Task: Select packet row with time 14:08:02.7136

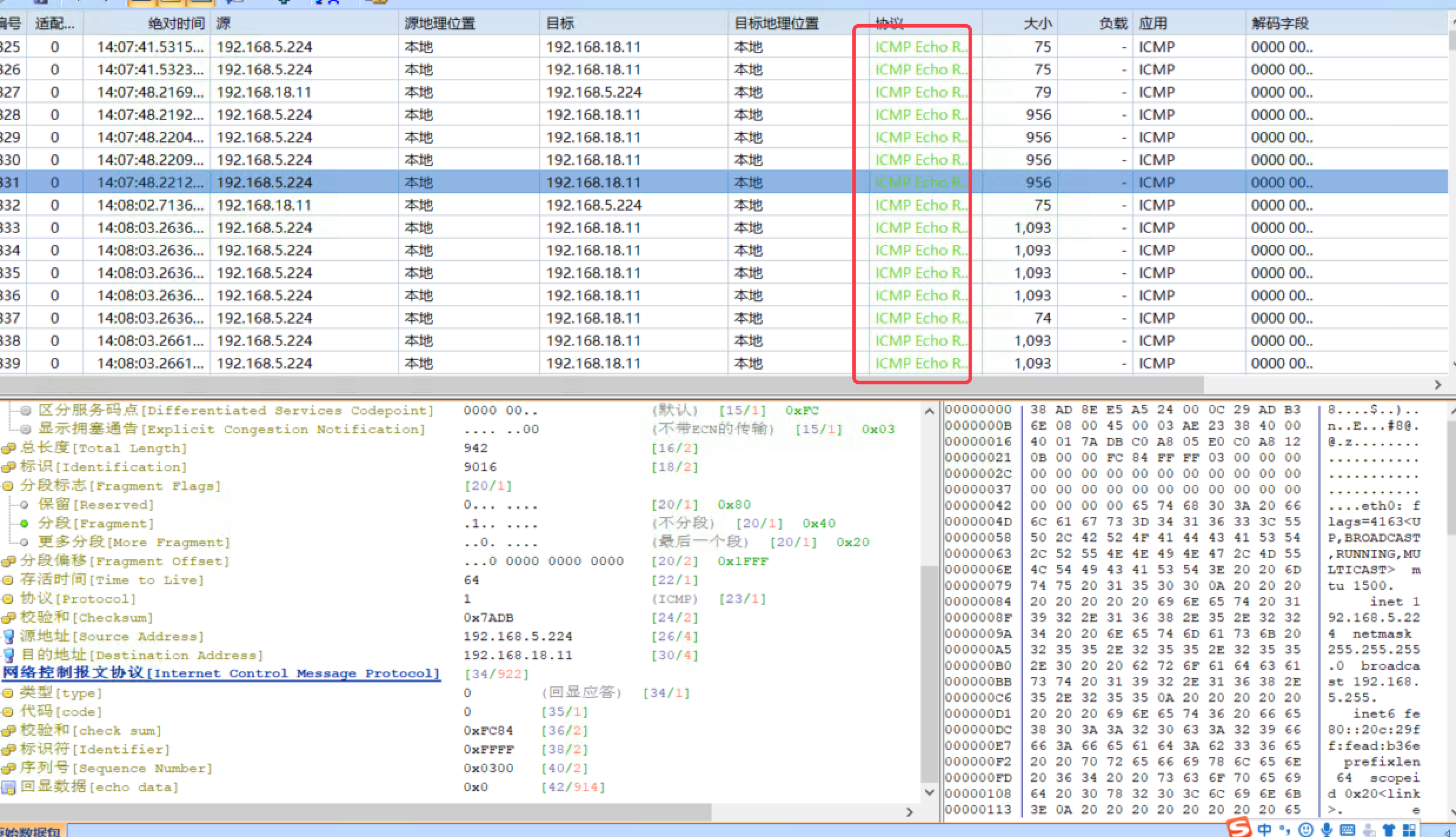Action: pos(150,205)
